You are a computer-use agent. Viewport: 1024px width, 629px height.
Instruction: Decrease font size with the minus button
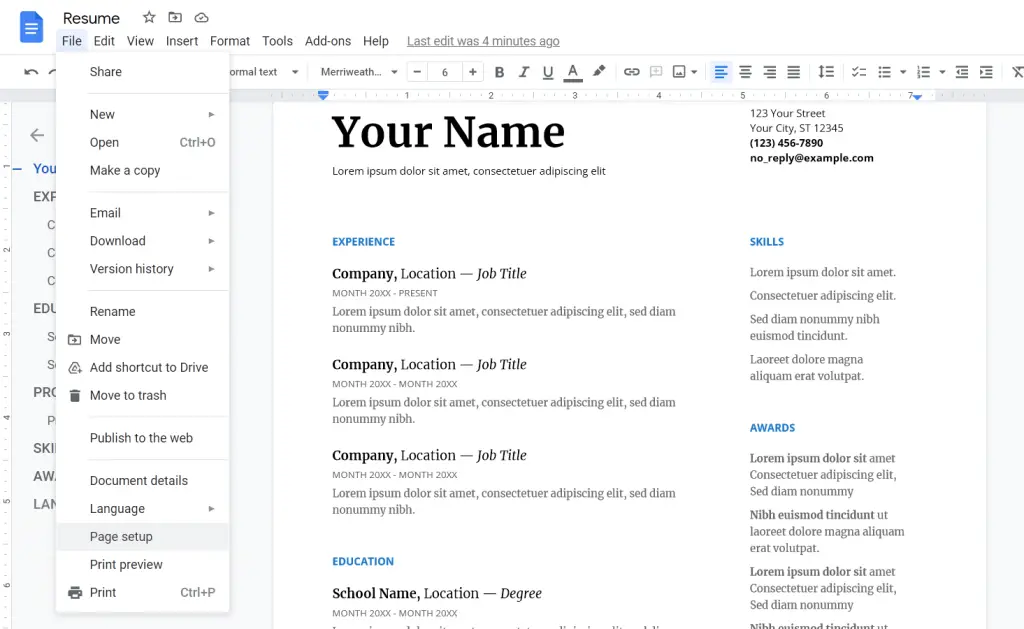click(417, 72)
